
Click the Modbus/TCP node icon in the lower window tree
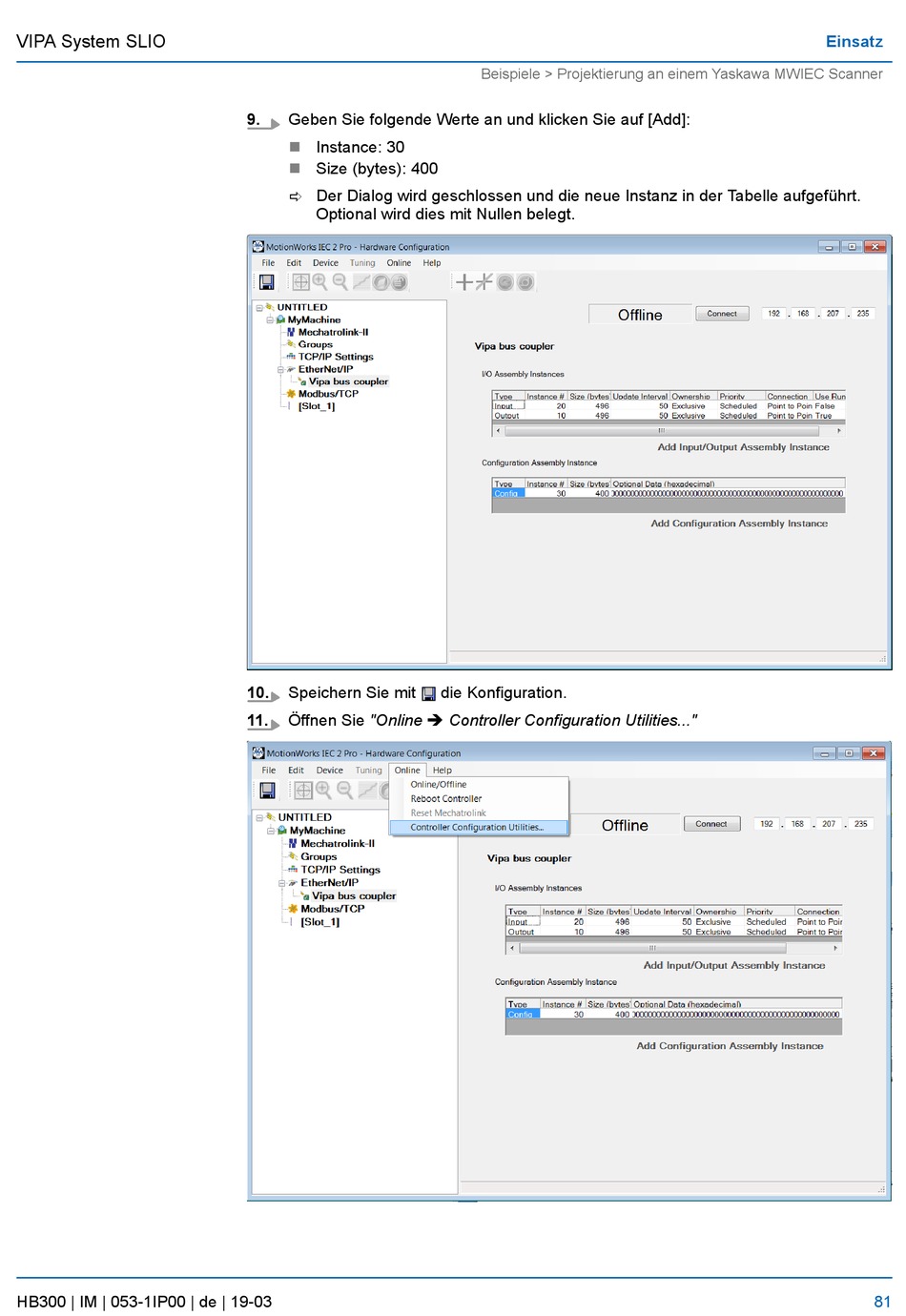pyautogui.click(x=294, y=909)
